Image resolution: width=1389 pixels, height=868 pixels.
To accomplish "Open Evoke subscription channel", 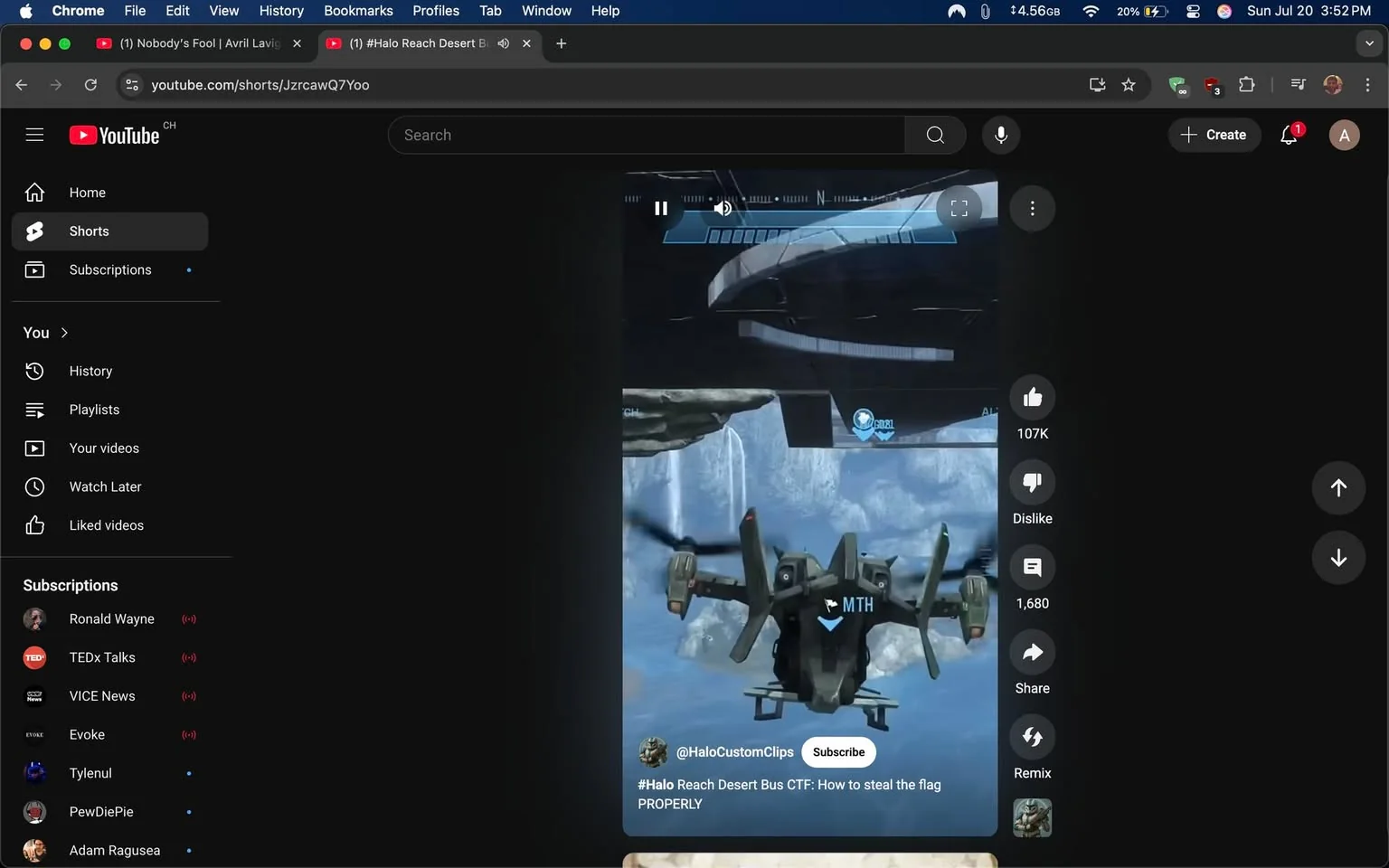I will click(109, 735).
